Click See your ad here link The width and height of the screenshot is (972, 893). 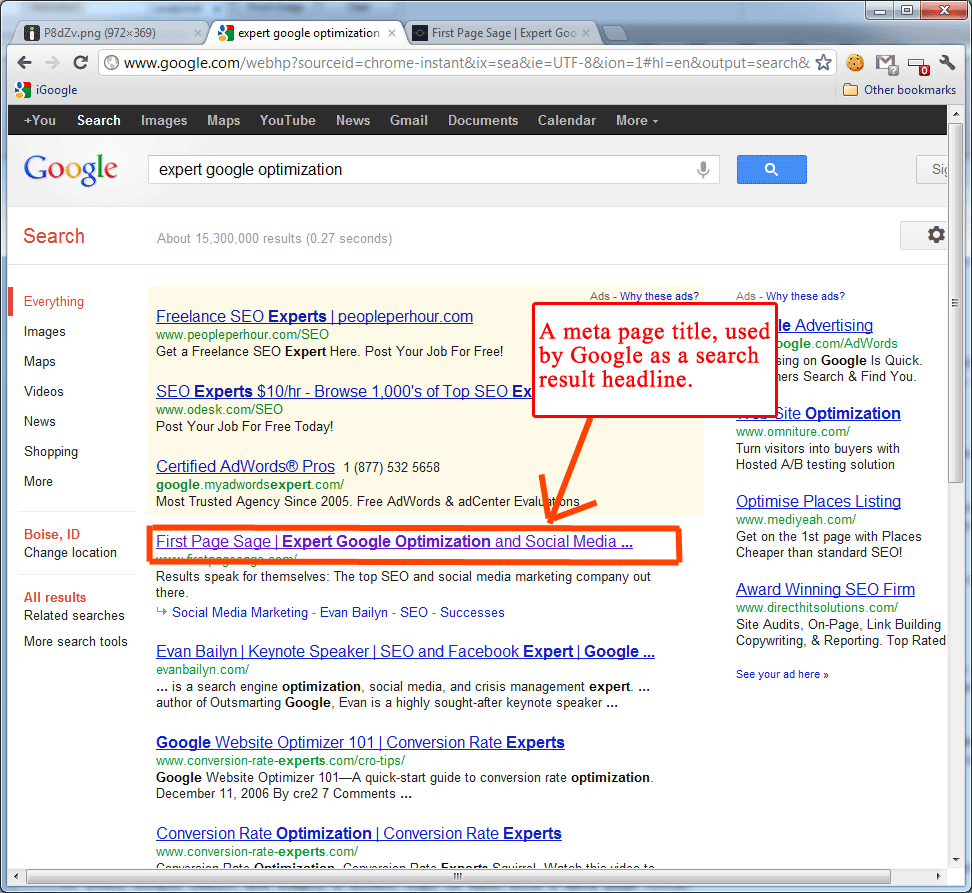click(x=782, y=674)
